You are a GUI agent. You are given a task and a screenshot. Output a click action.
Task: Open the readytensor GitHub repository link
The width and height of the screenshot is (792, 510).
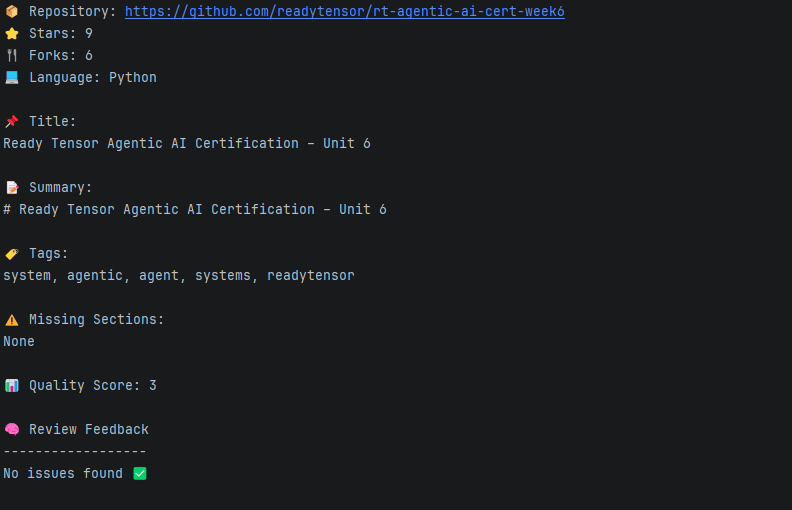coord(344,11)
